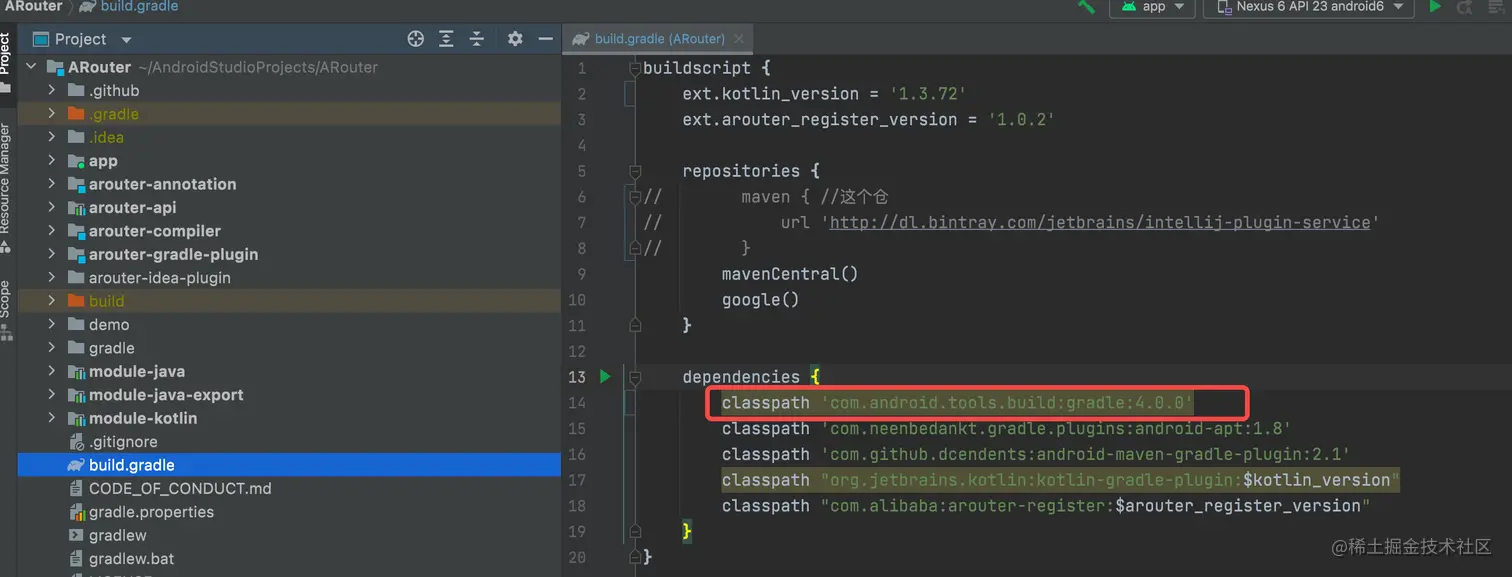Run the app with green play button

1435,6
